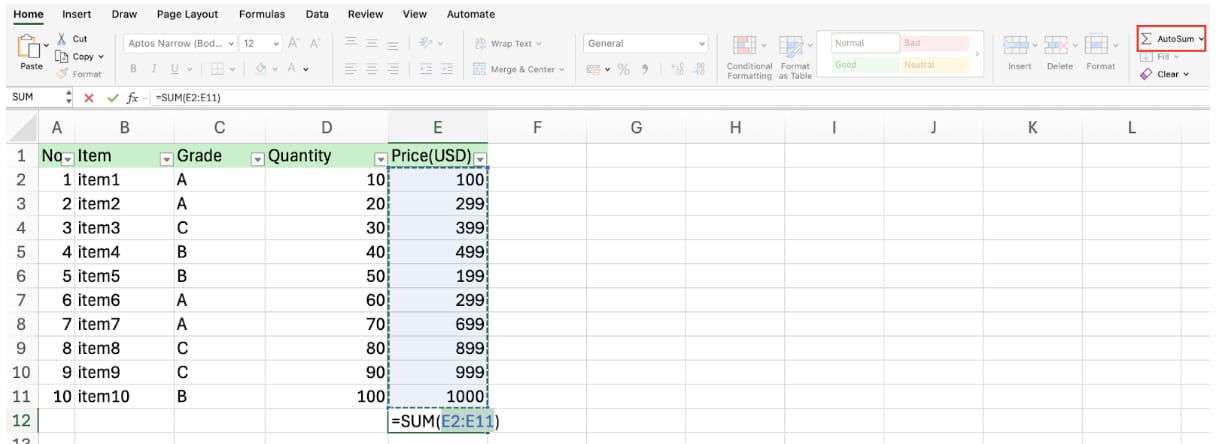Confirm the formula with the green checkmark
Image resolution: width=1216 pixels, height=444 pixels.
pyautogui.click(x=112, y=97)
